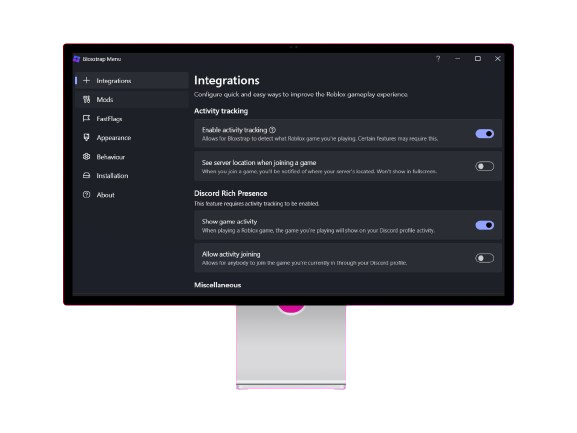Screen dimensions: 577x433
Task: Click the help icon beside Enable activity tracking
Action: coord(272,130)
